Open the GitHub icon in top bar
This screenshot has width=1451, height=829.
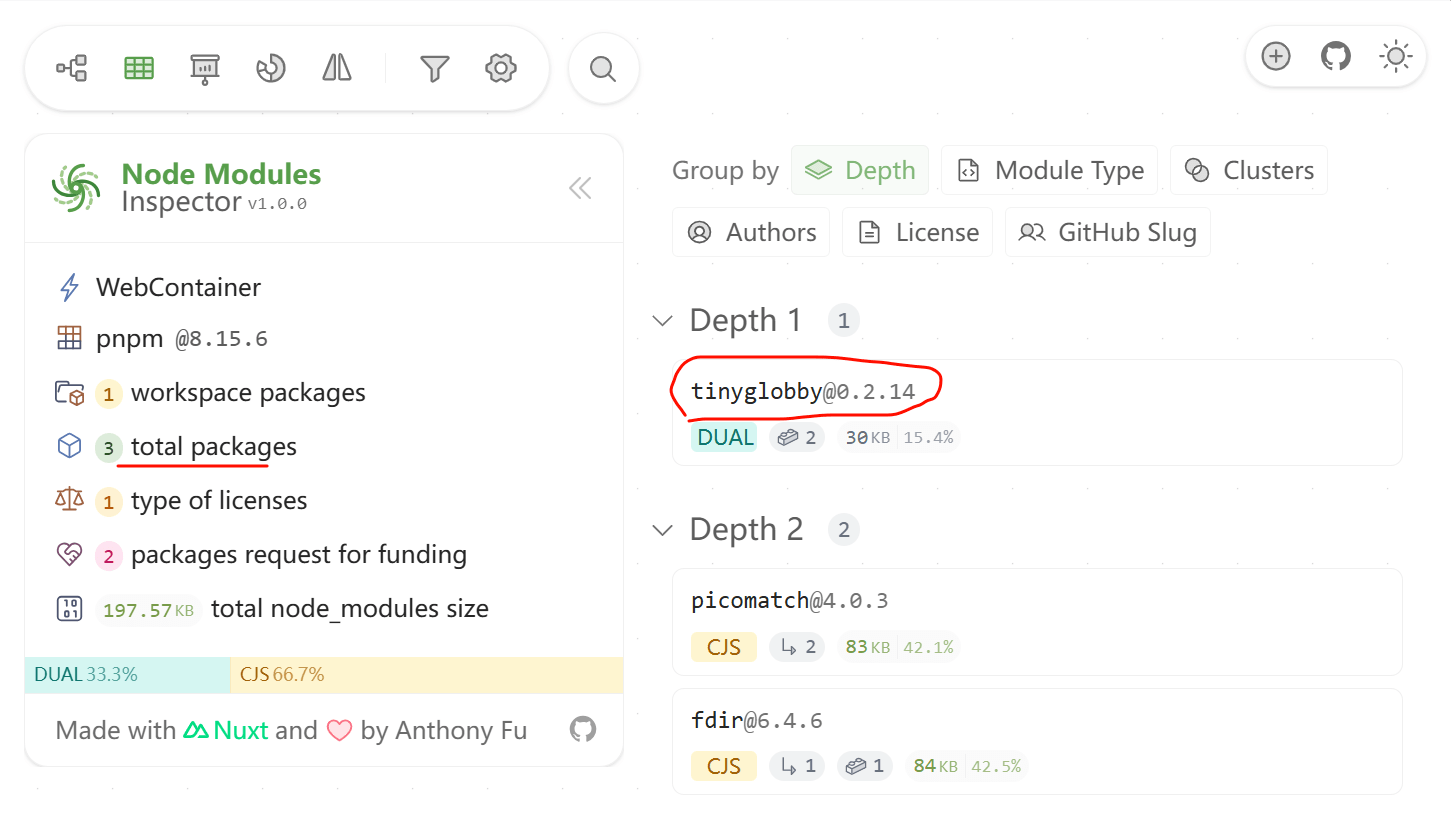[1335, 56]
